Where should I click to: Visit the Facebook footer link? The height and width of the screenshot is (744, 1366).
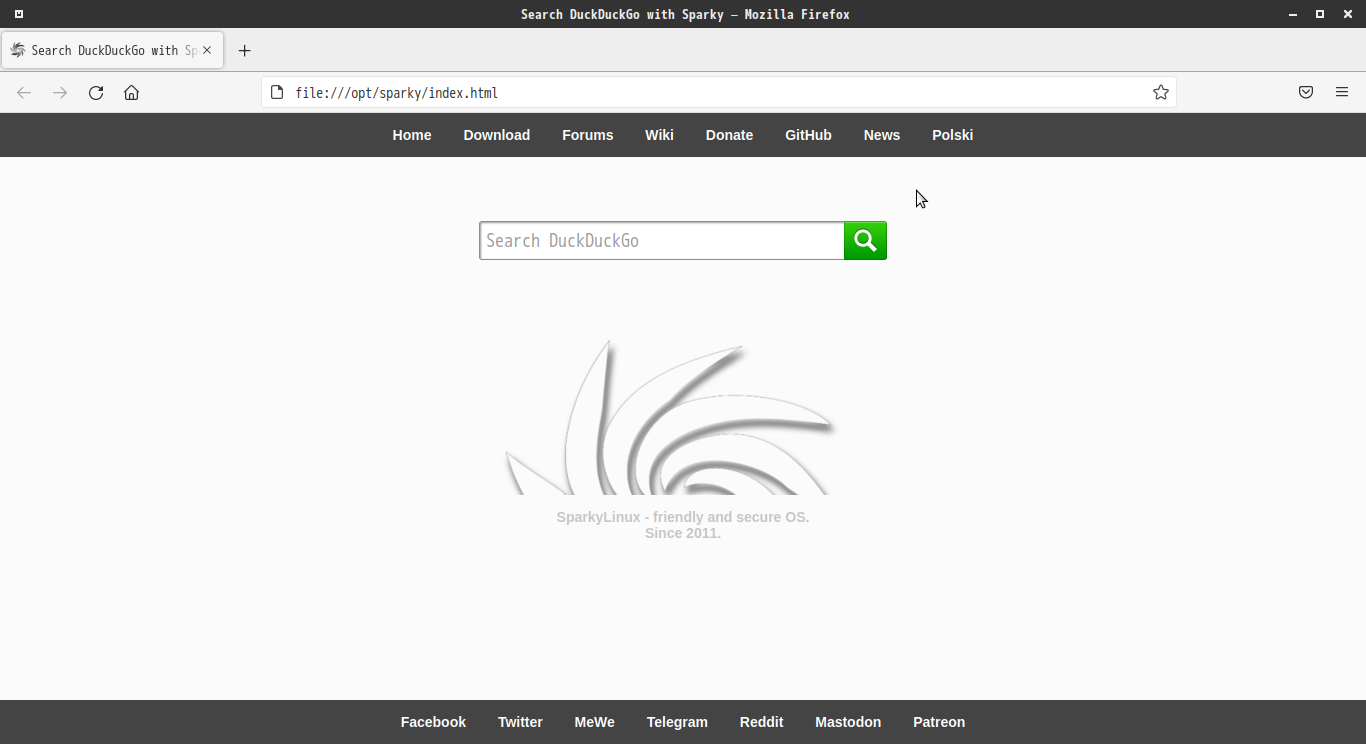click(x=433, y=722)
